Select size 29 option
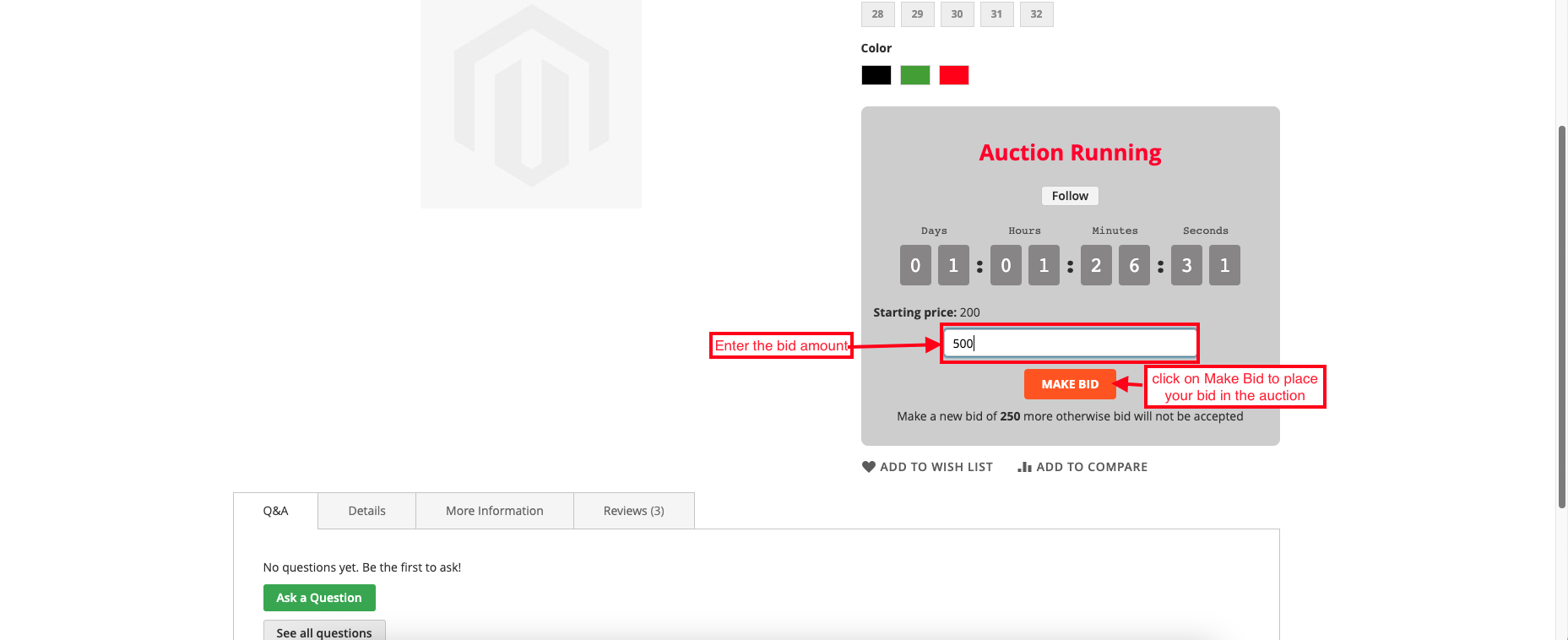1568x640 pixels. [x=917, y=14]
